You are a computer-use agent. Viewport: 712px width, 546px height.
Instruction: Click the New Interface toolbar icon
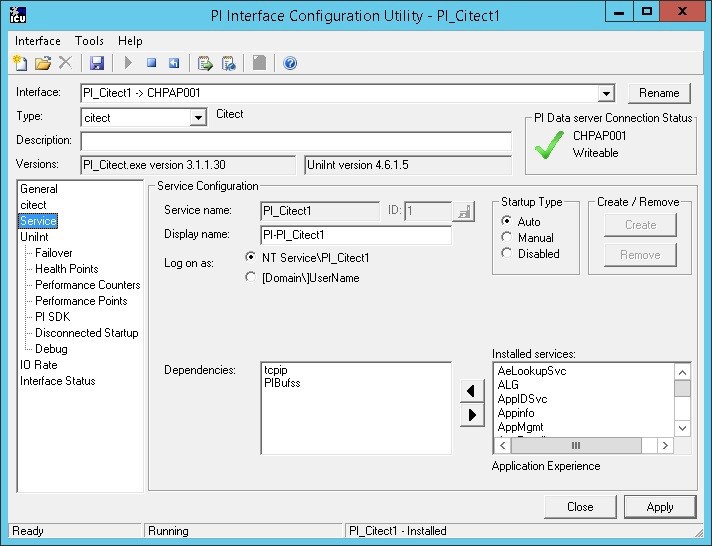20,63
